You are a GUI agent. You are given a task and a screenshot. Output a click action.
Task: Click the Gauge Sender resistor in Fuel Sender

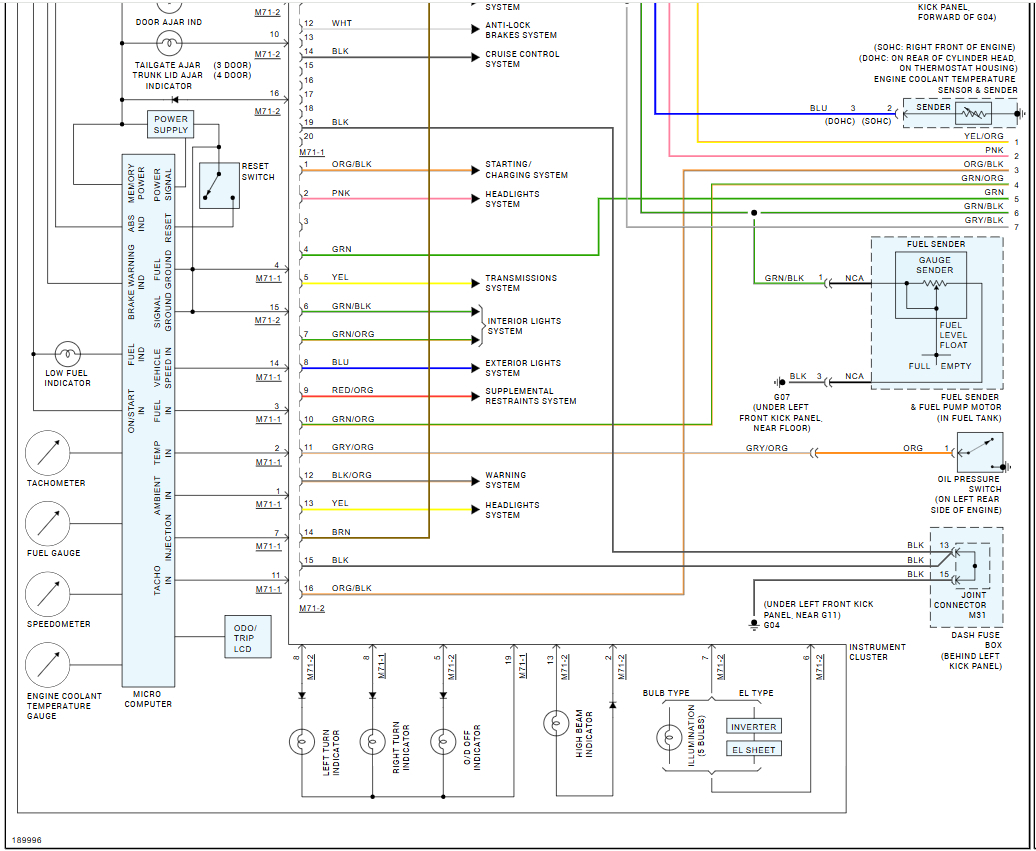935,283
